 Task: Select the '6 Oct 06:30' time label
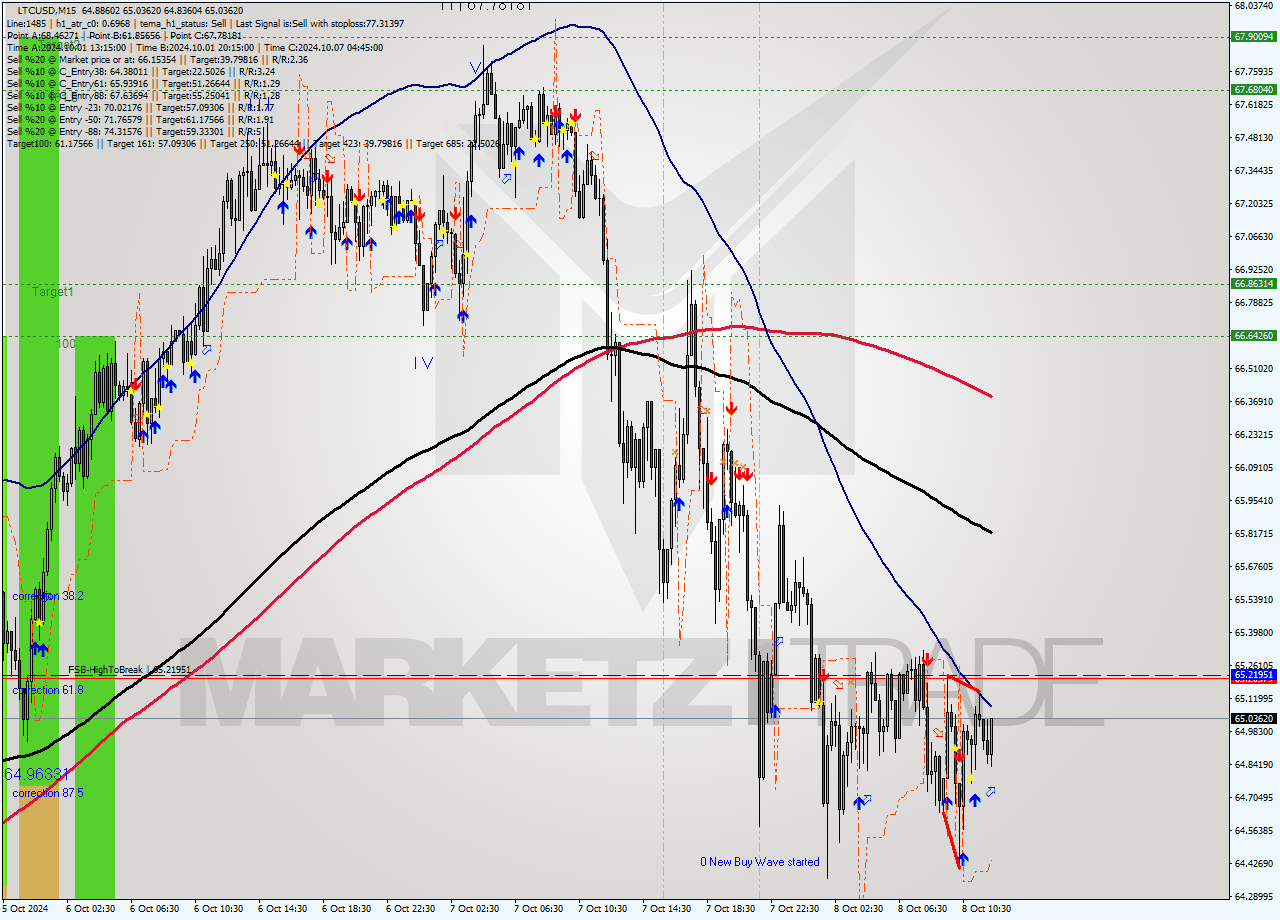154,909
